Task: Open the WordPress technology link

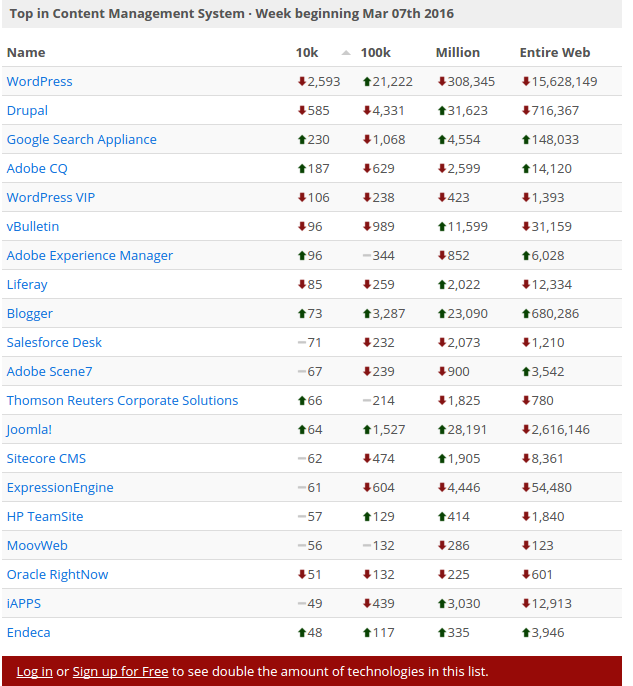Action: [x=39, y=81]
